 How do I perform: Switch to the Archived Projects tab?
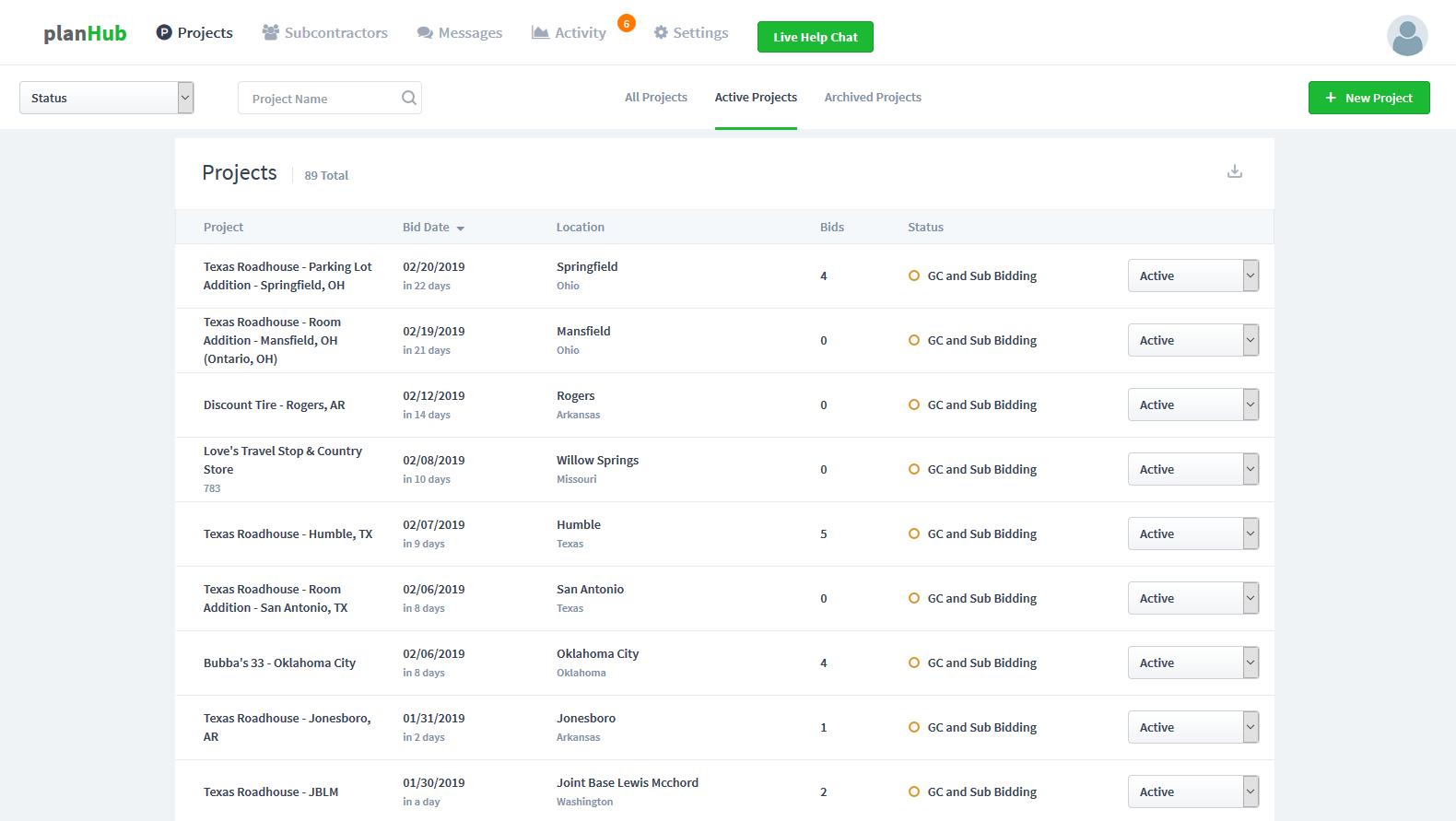873,97
